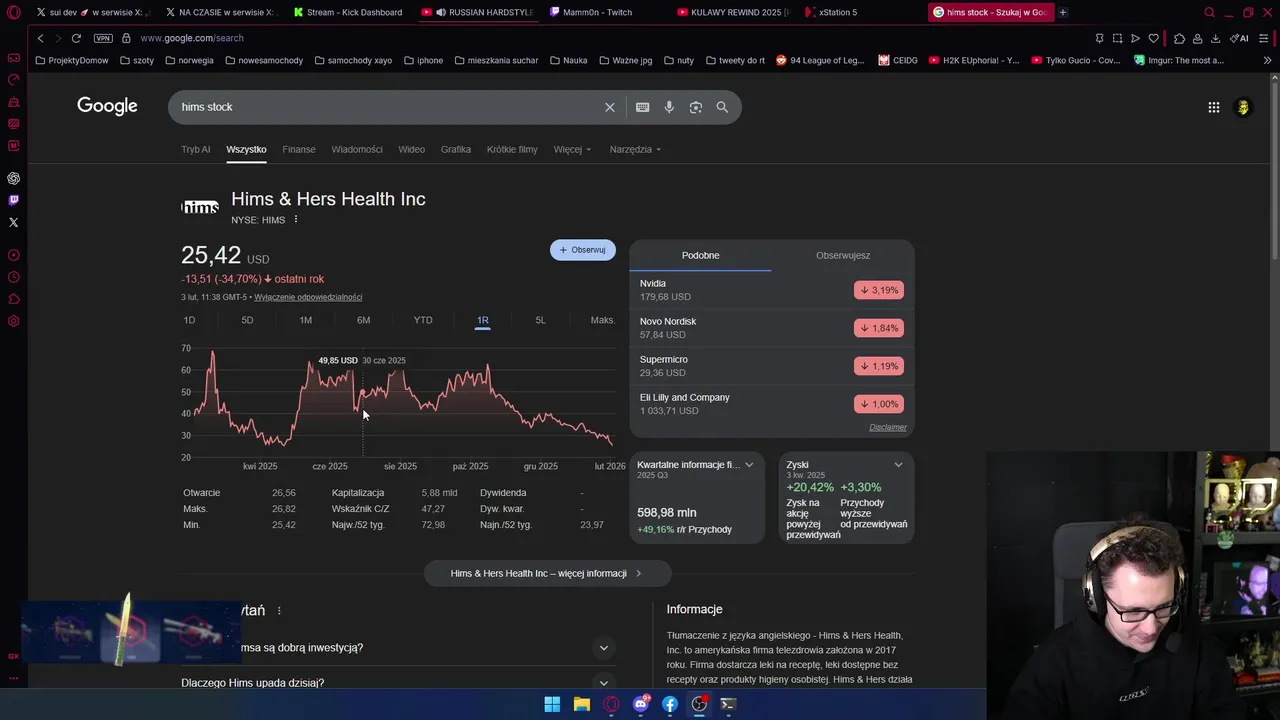Switch to Finanse search tab

[x=298, y=149]
